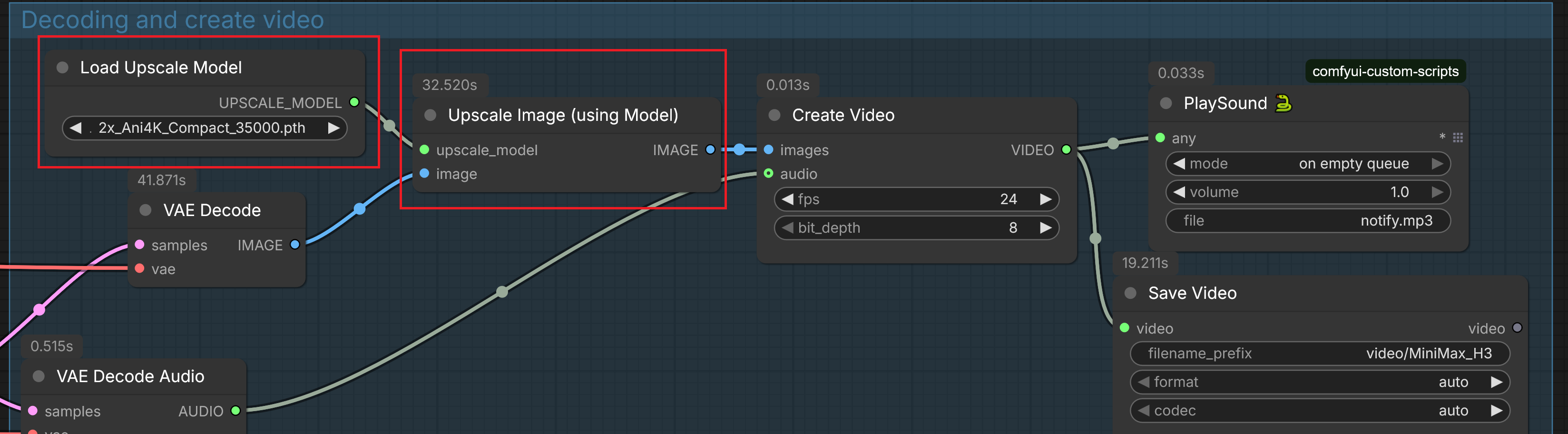Edit filename_prefix video/MiniMax_H3 field
This screenshot has height=434, width=1568.
click(x=1320, y=354)
